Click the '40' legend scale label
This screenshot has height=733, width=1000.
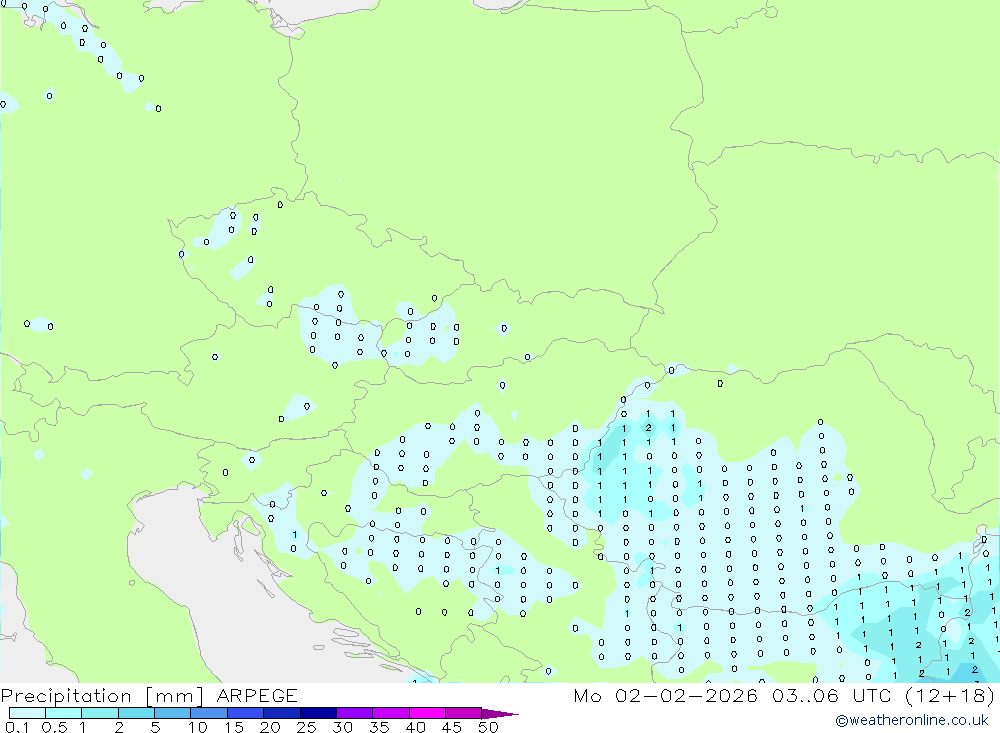tap(415, 727)
